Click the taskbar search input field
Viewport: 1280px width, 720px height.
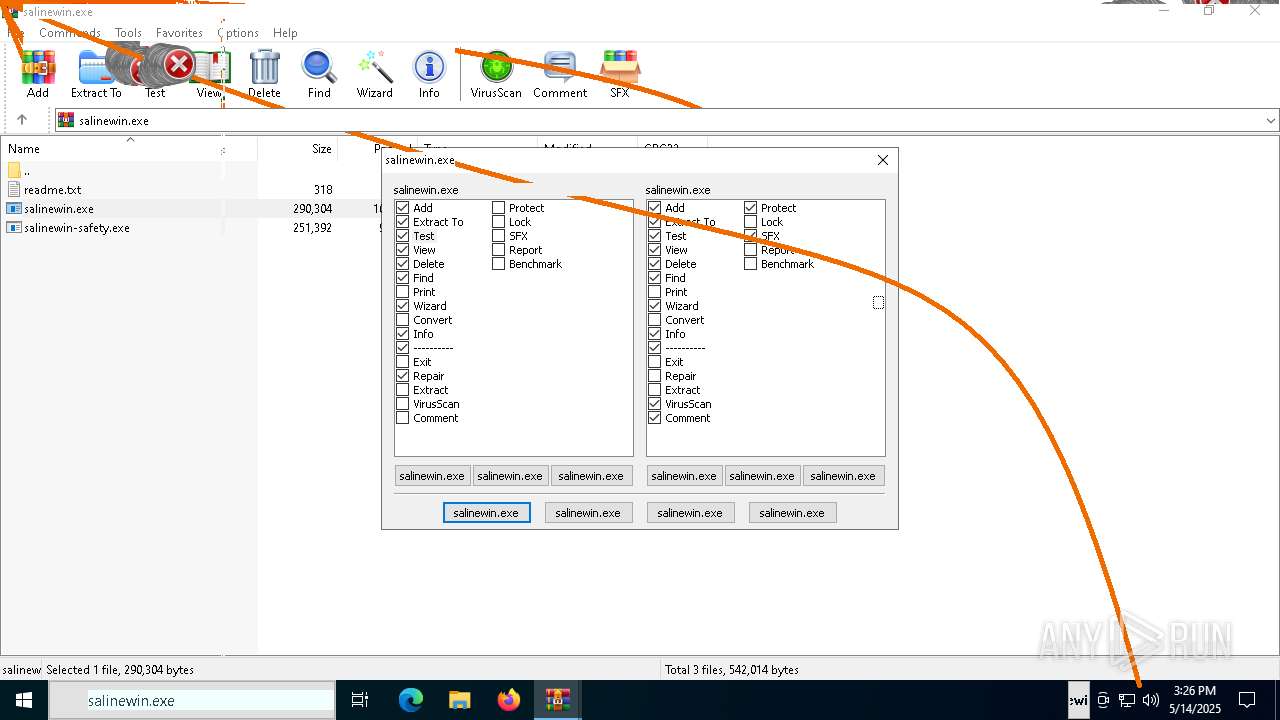192,700
